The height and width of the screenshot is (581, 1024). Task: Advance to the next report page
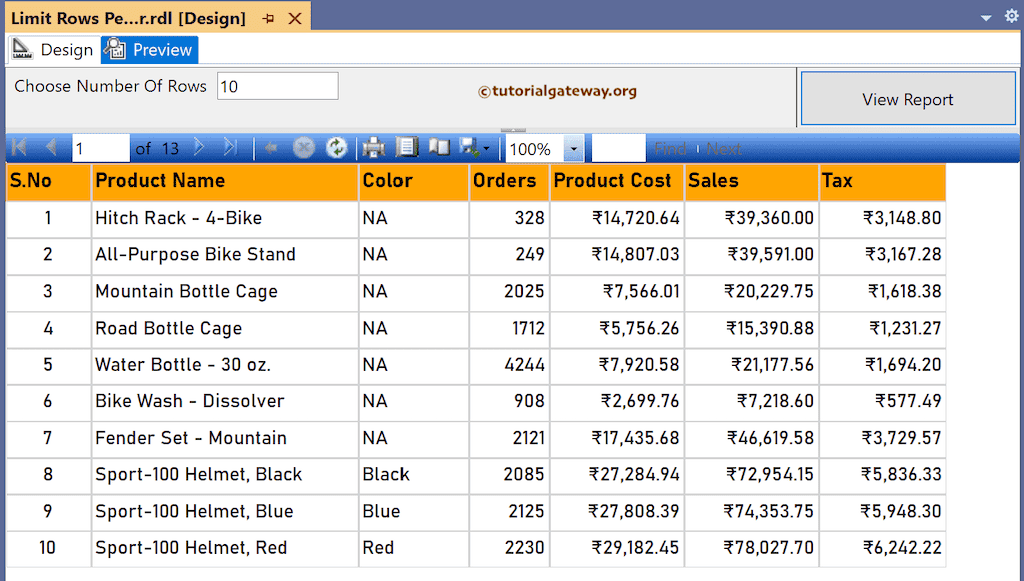point(198,147)
